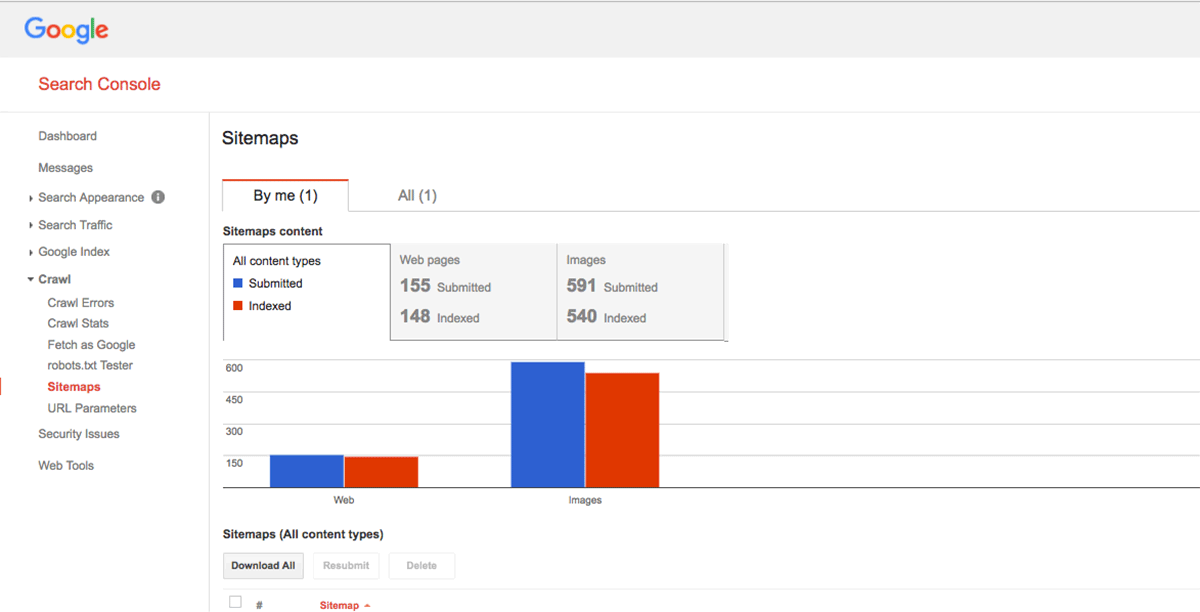The height and width of the screenshot is (612, 1200).
Task: Click the 'Sitemaps content' label
Action: 273,231
